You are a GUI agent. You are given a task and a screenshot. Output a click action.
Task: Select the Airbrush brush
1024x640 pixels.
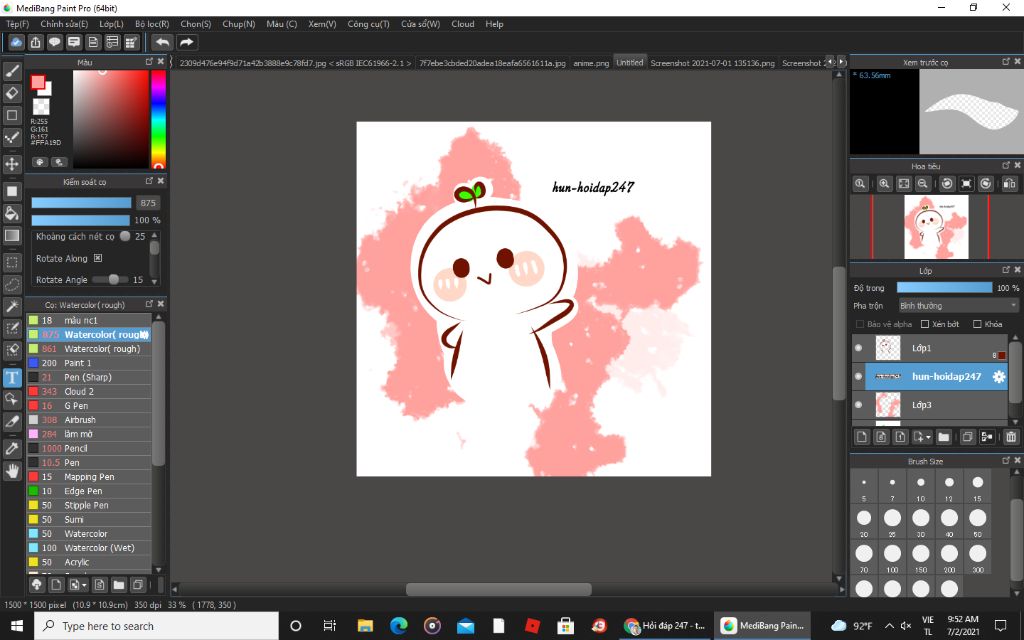click(x=89, y=420)
